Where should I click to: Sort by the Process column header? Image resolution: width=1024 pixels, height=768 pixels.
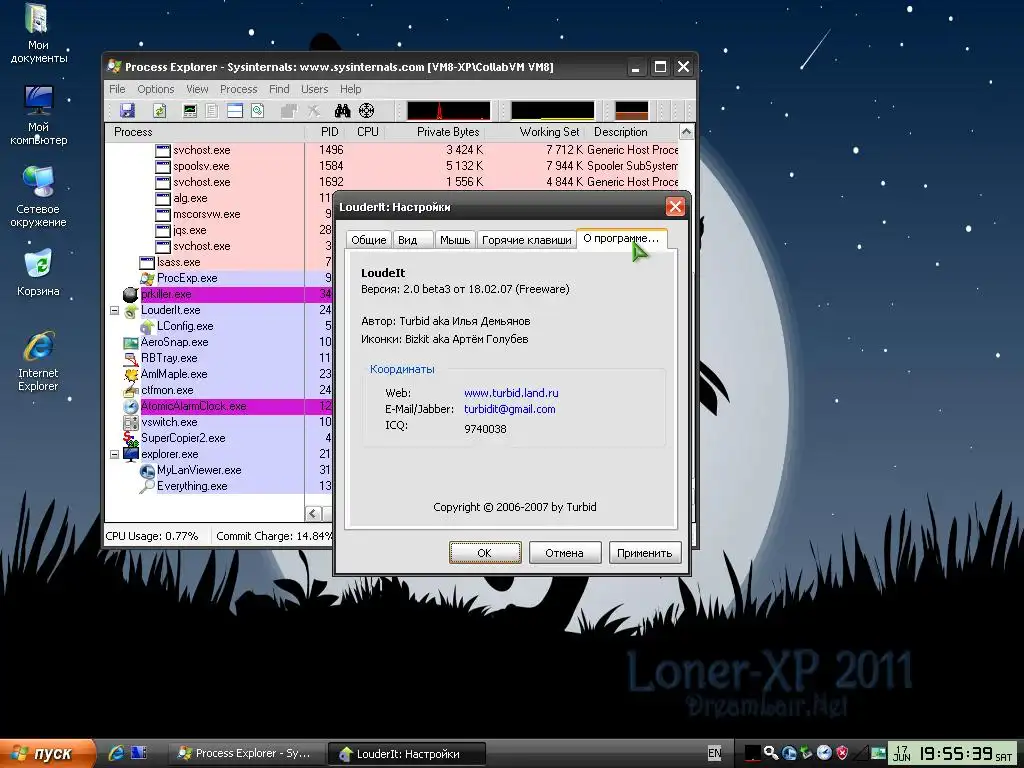click(205, 132)
